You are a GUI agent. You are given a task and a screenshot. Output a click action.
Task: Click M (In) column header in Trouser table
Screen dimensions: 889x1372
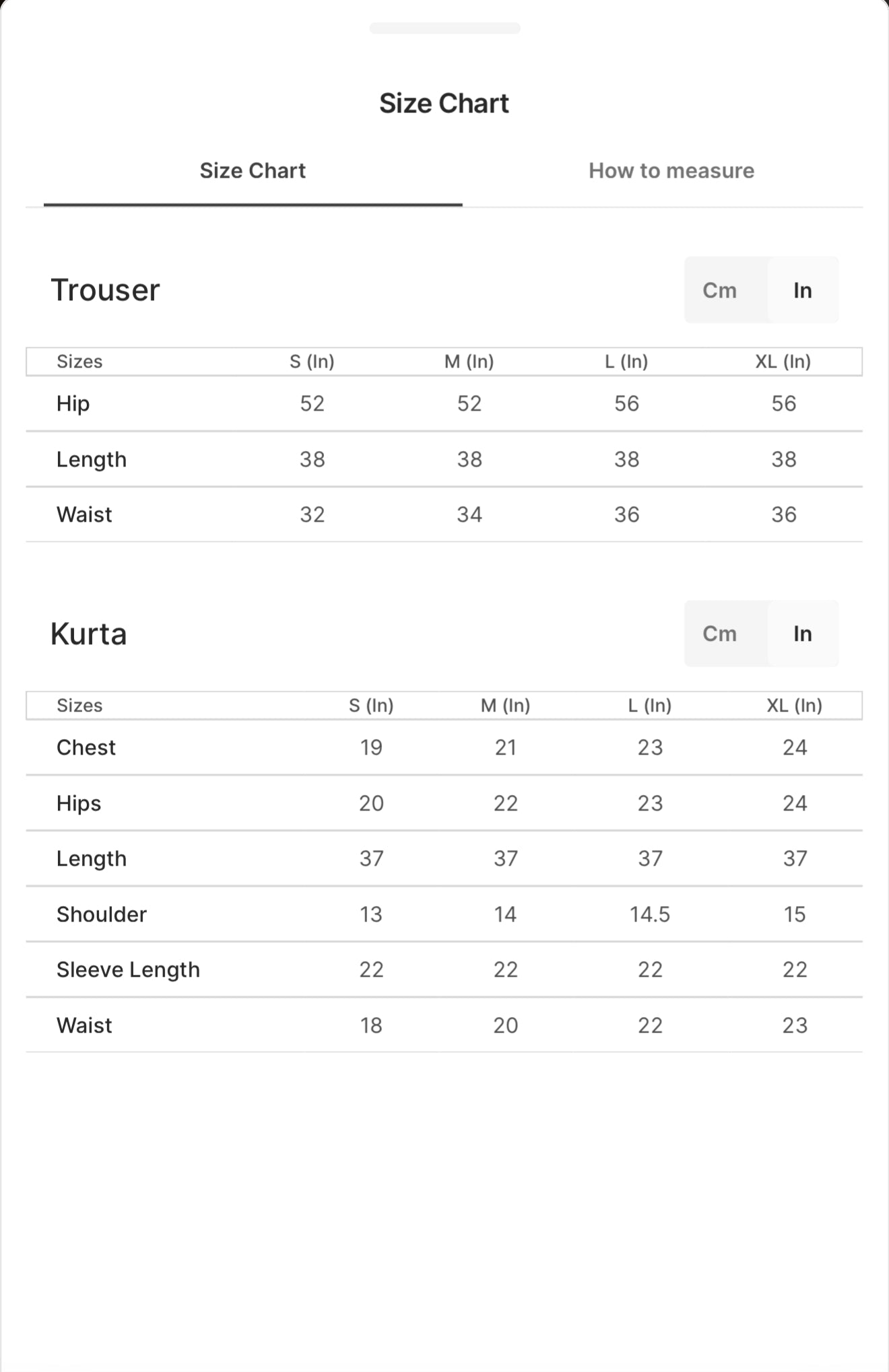pyautogui.click(x=469, y=362)
